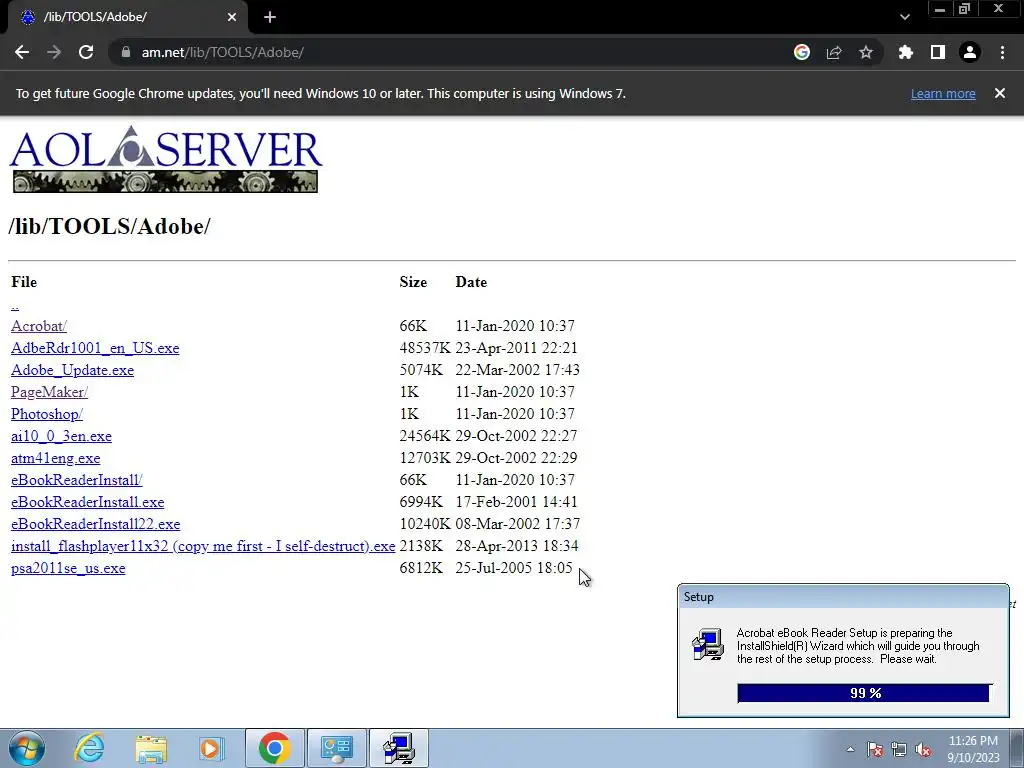This screenshot has height=768, width=1024.
Task: Open the Chrome profile avatar menu
Action: point(970,52)
